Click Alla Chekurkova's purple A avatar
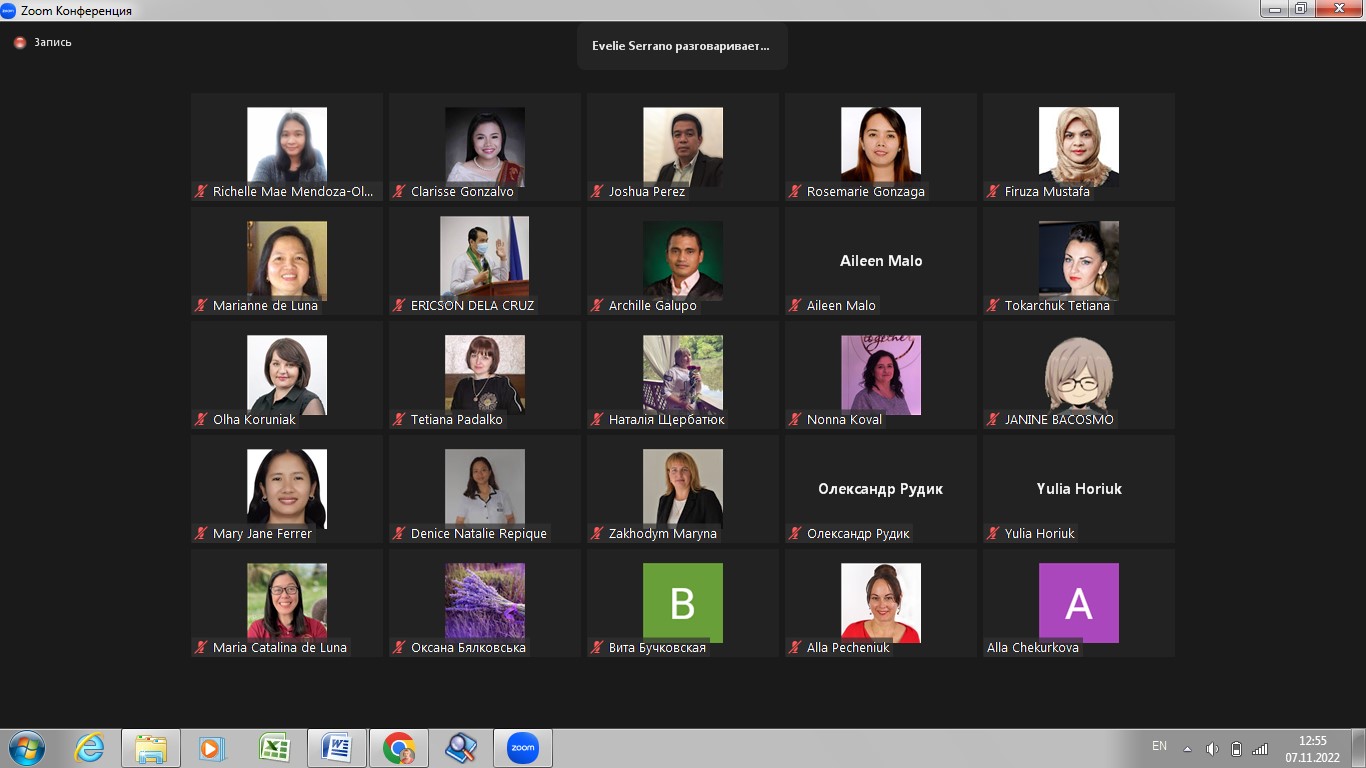This screenshot has height=768, width=1366. click(1078, 603)
